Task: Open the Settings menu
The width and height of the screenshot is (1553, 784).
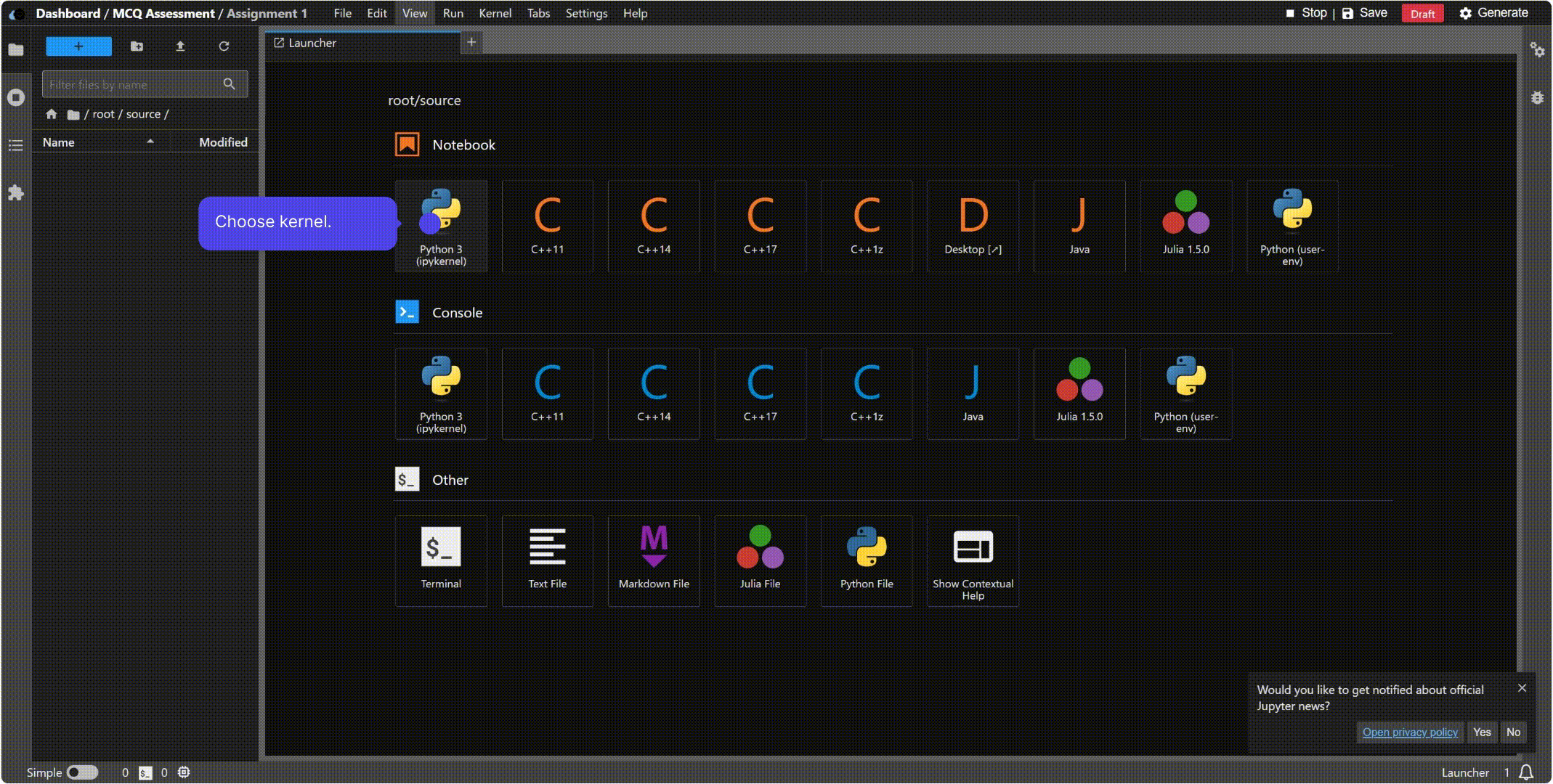Action: [x=586, y=13]
